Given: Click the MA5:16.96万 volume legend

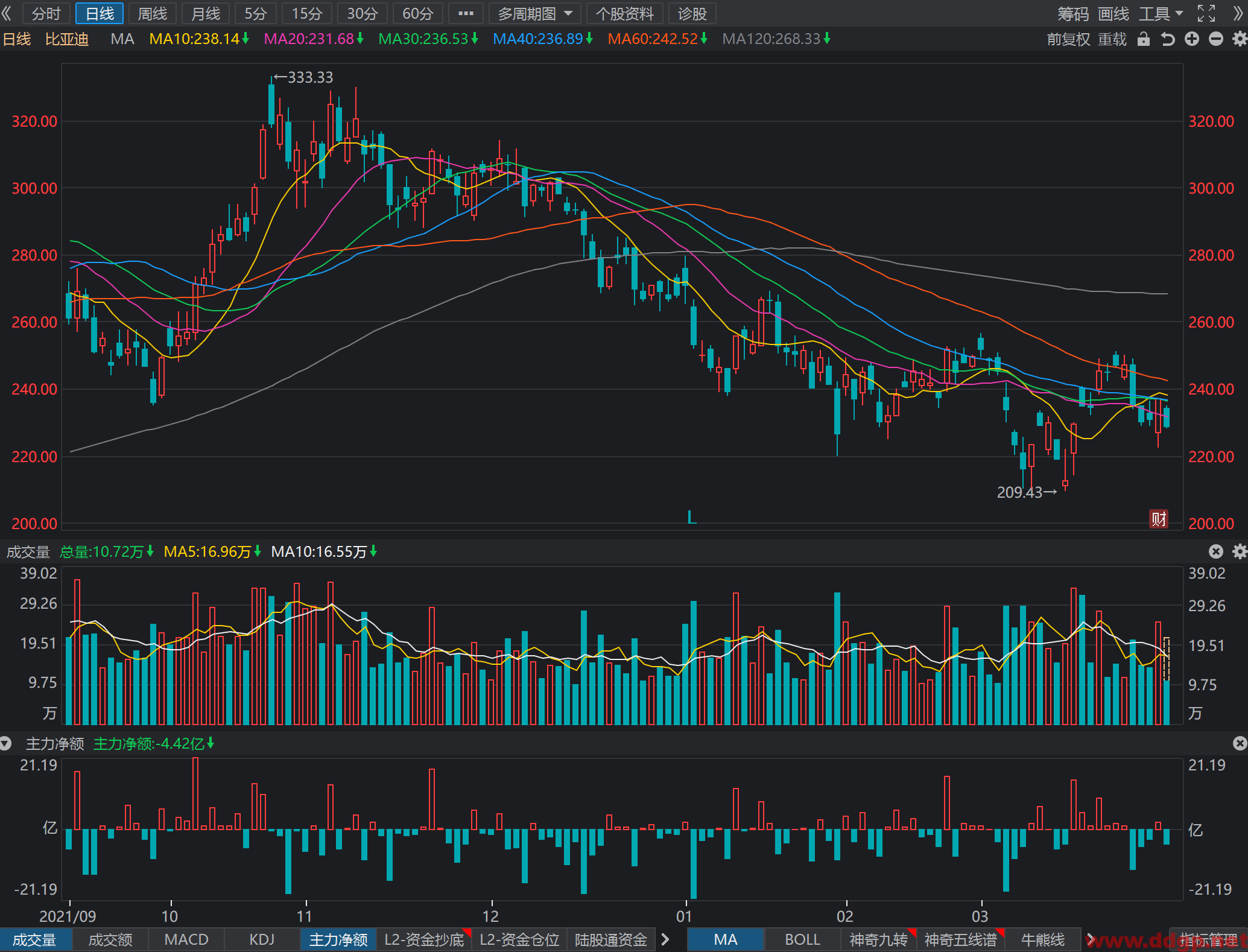Looking at the screenshot, I should tap(212, 551).
